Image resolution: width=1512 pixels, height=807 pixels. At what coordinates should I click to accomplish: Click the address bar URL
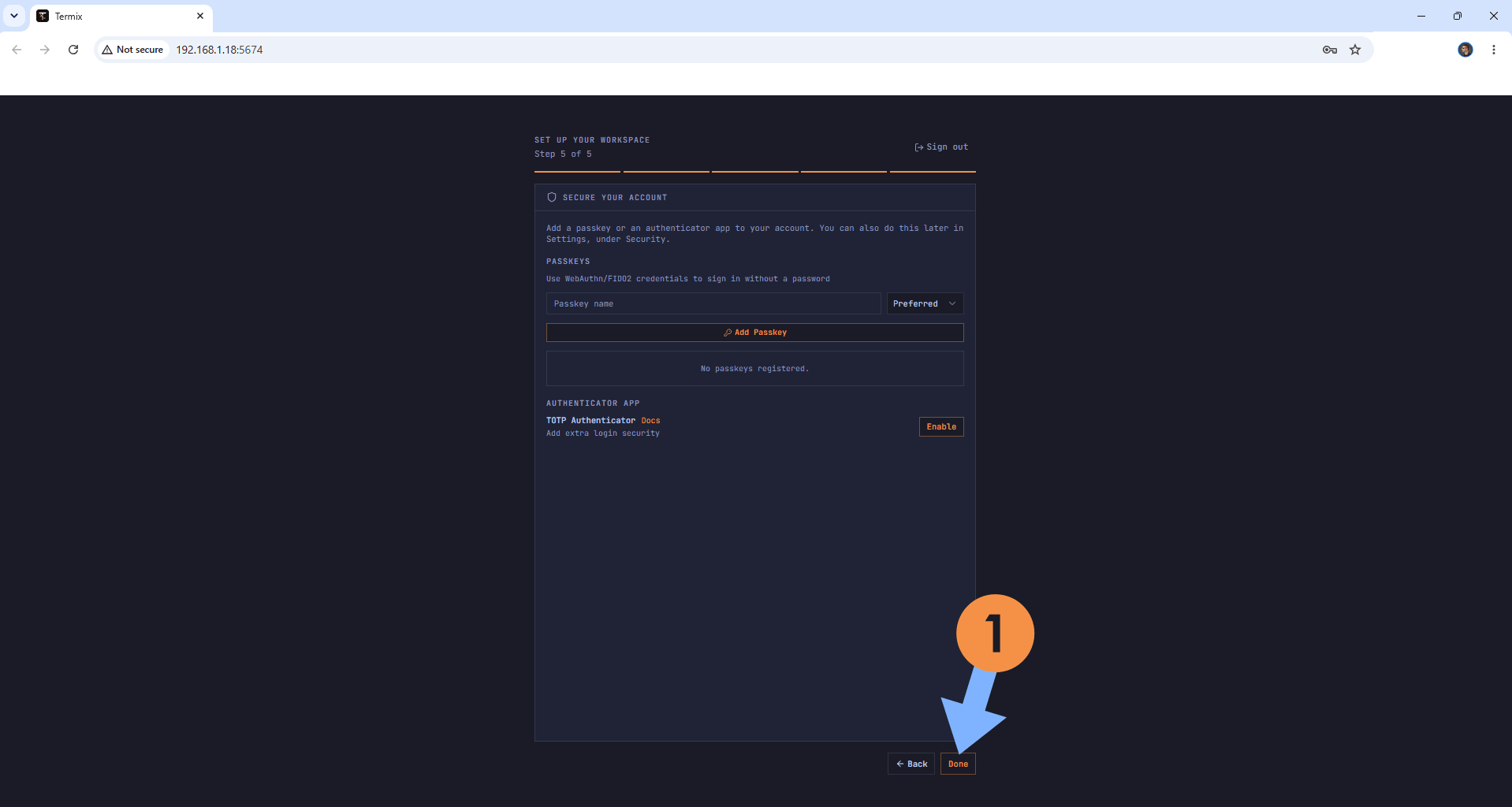[219, 50]
